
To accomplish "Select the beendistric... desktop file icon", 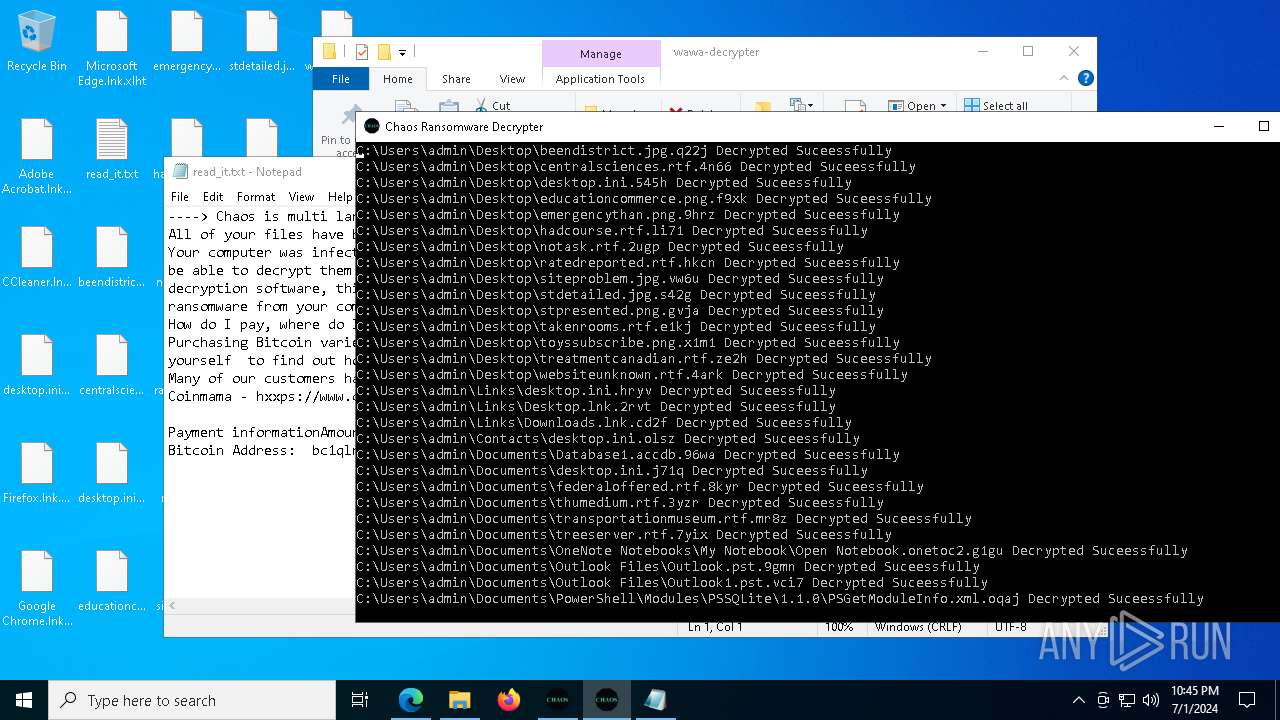I will [x=112, y=258].
